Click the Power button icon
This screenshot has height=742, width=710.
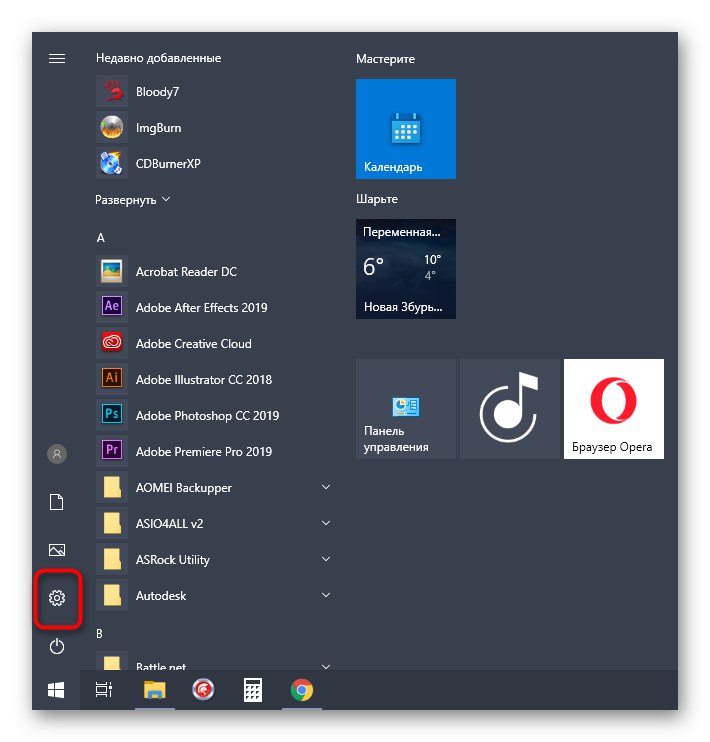point(57,646)
